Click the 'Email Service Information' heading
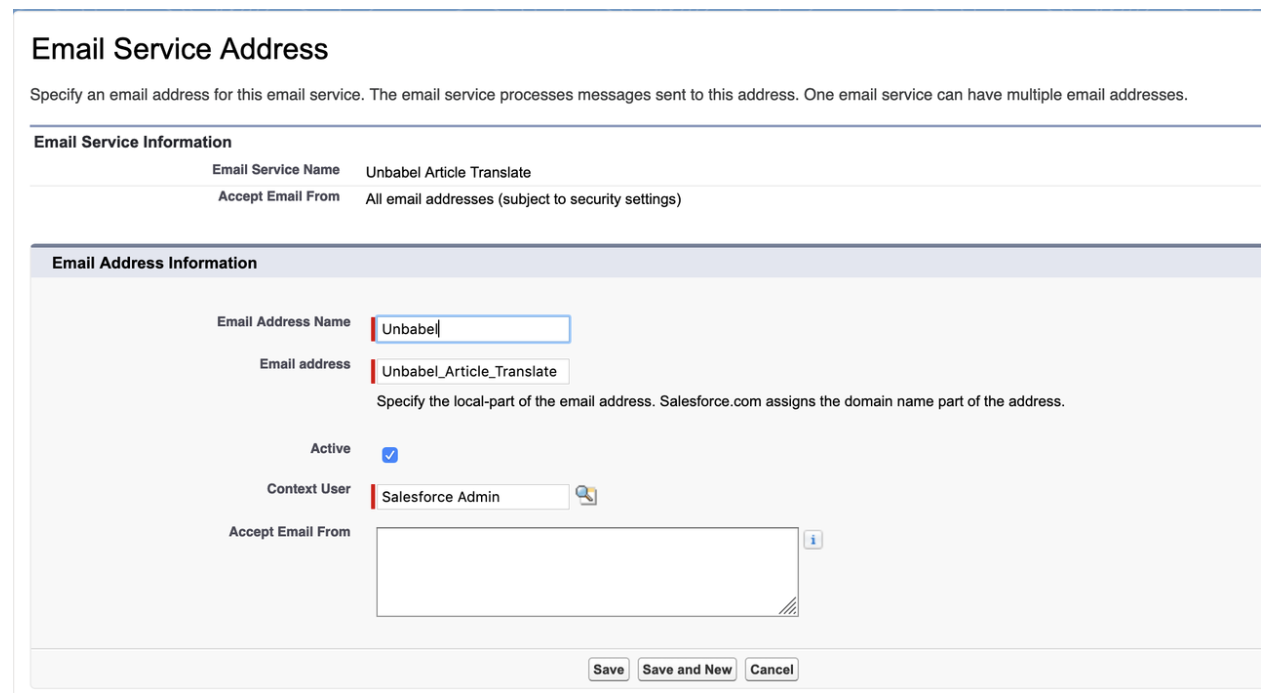The image size is (1281, 699). tap(133, 142)
